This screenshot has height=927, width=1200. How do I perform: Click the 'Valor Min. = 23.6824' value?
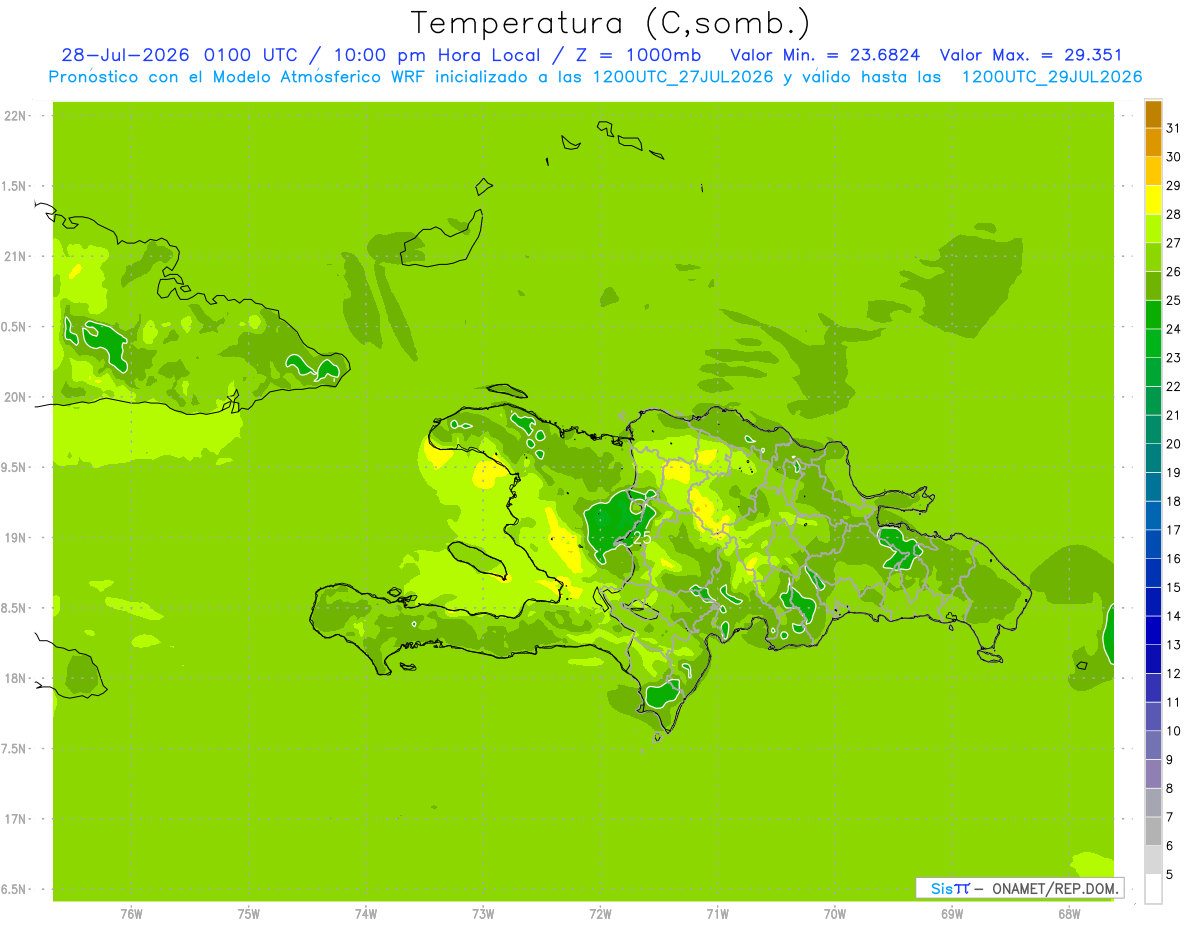point(825,55)
